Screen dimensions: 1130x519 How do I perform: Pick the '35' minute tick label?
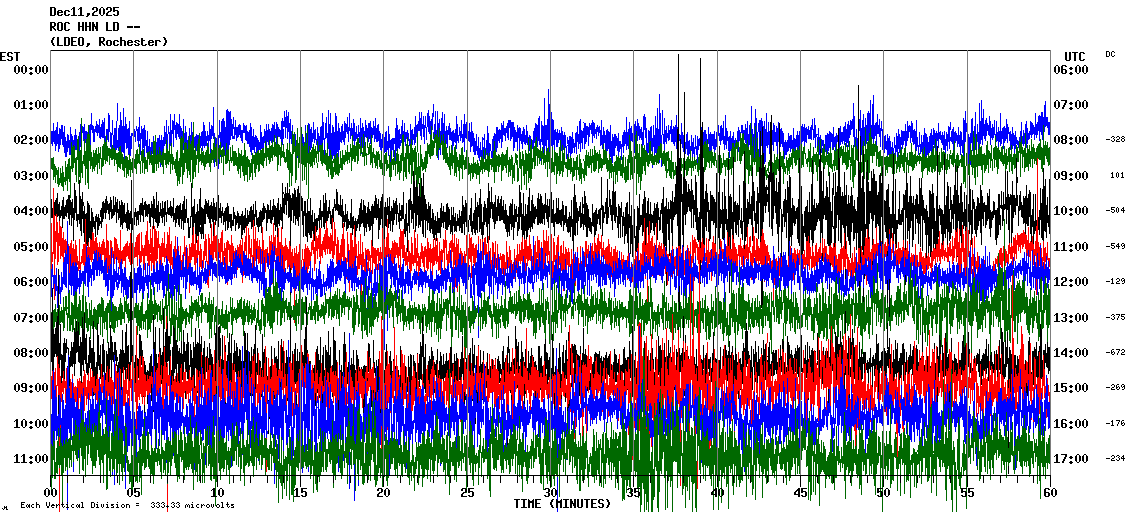coord(633,492)
